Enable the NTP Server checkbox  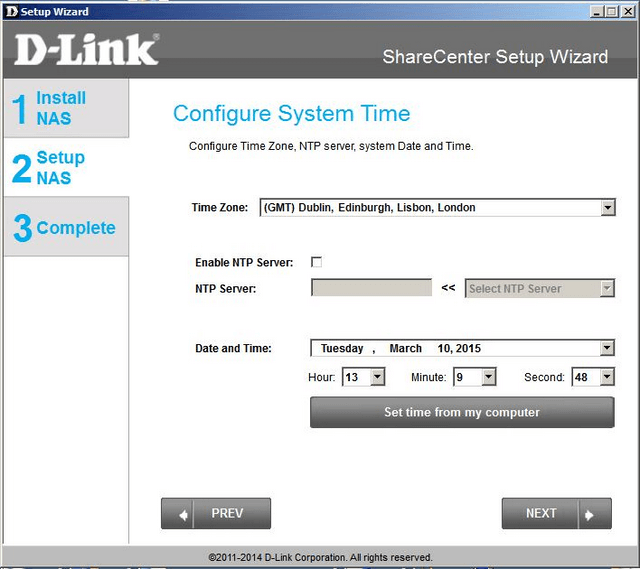coord(316,262)
